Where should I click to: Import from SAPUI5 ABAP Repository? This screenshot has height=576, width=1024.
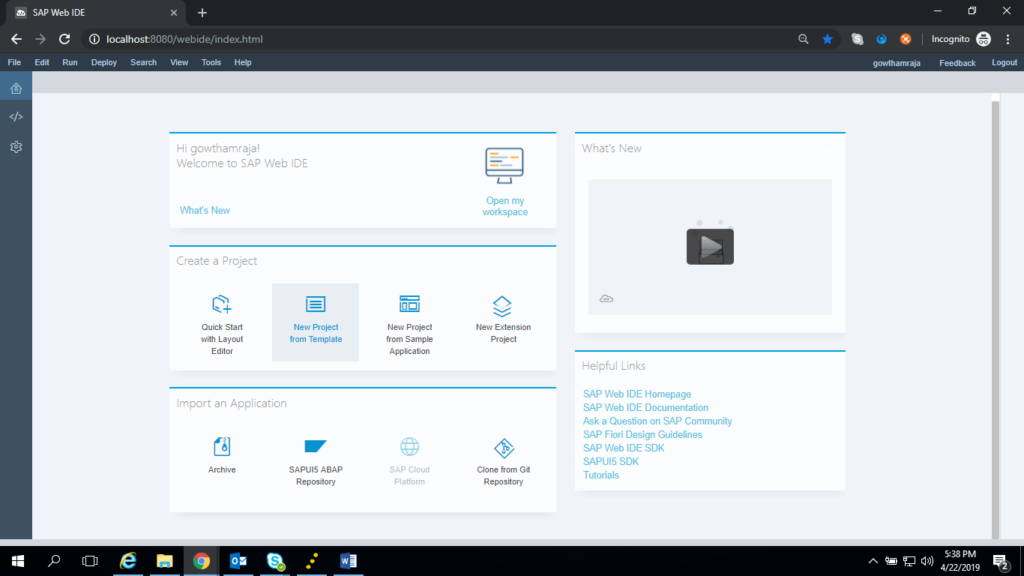point(315,462)
